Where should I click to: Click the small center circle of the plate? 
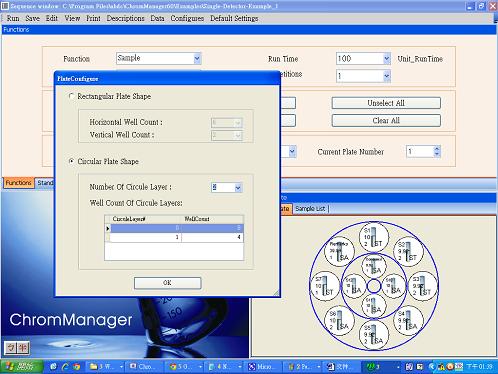pos(374,286)
